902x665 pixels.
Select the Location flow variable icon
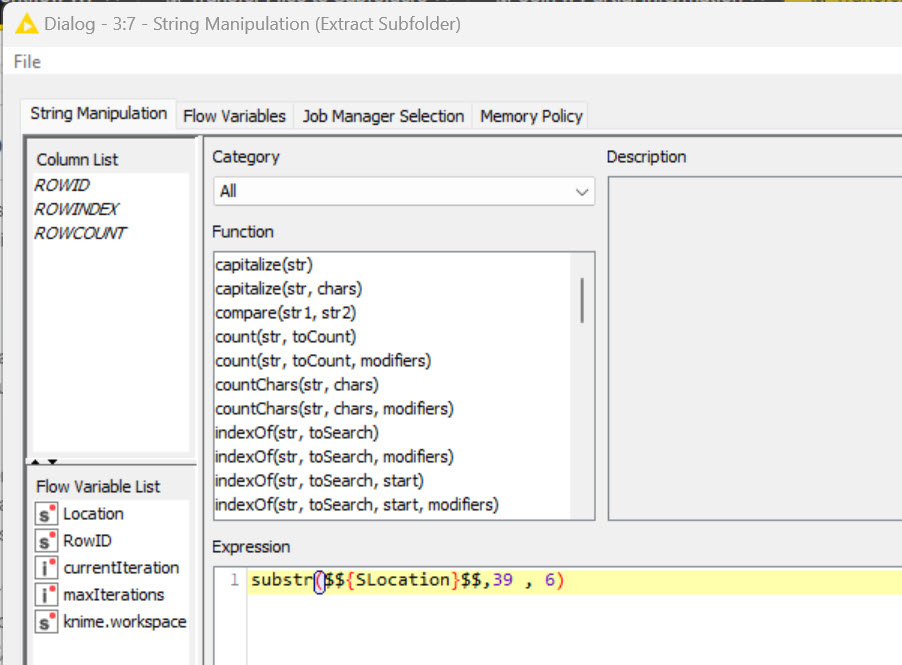(46, 514)
